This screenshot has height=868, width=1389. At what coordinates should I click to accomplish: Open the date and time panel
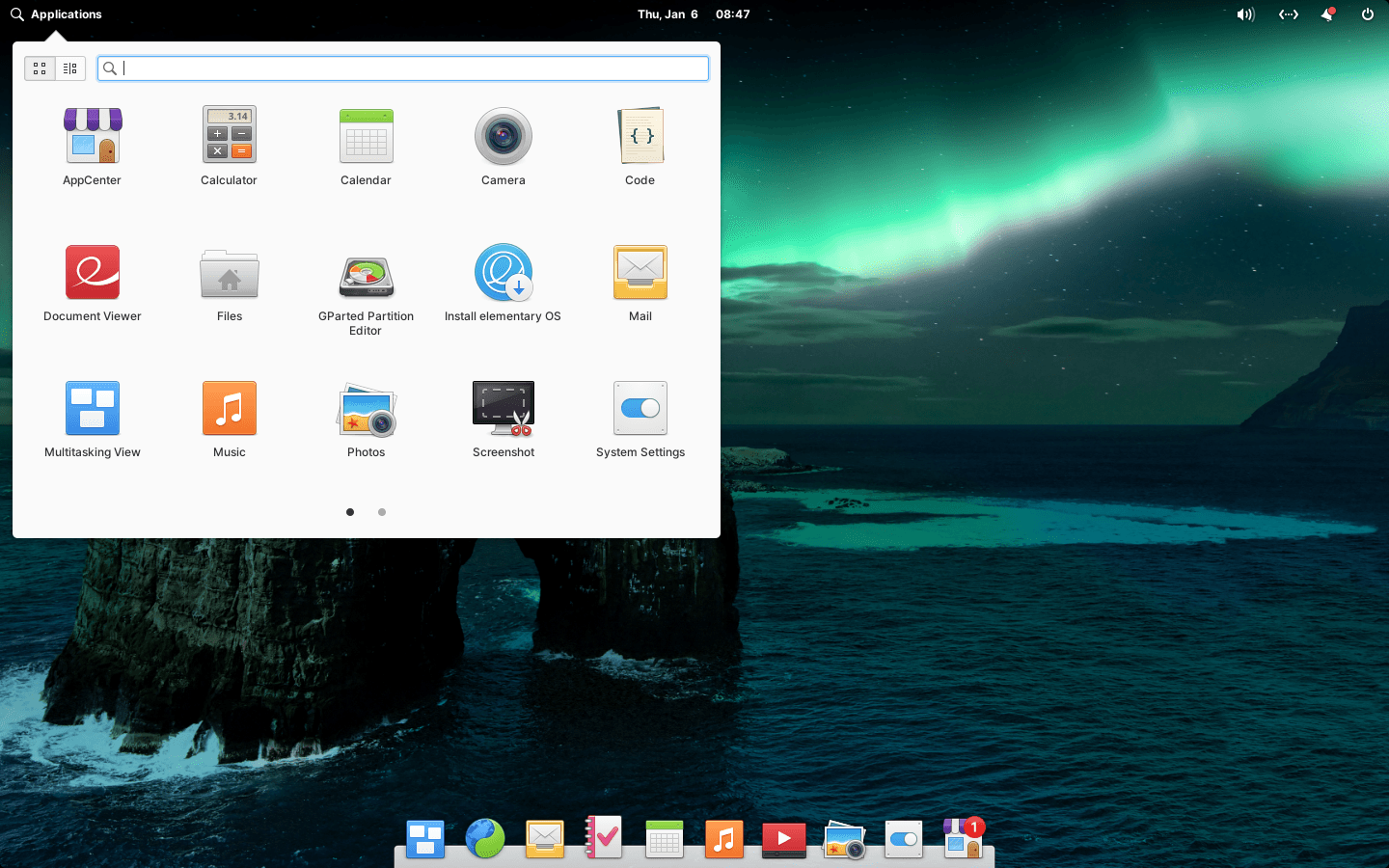(693, 14)
